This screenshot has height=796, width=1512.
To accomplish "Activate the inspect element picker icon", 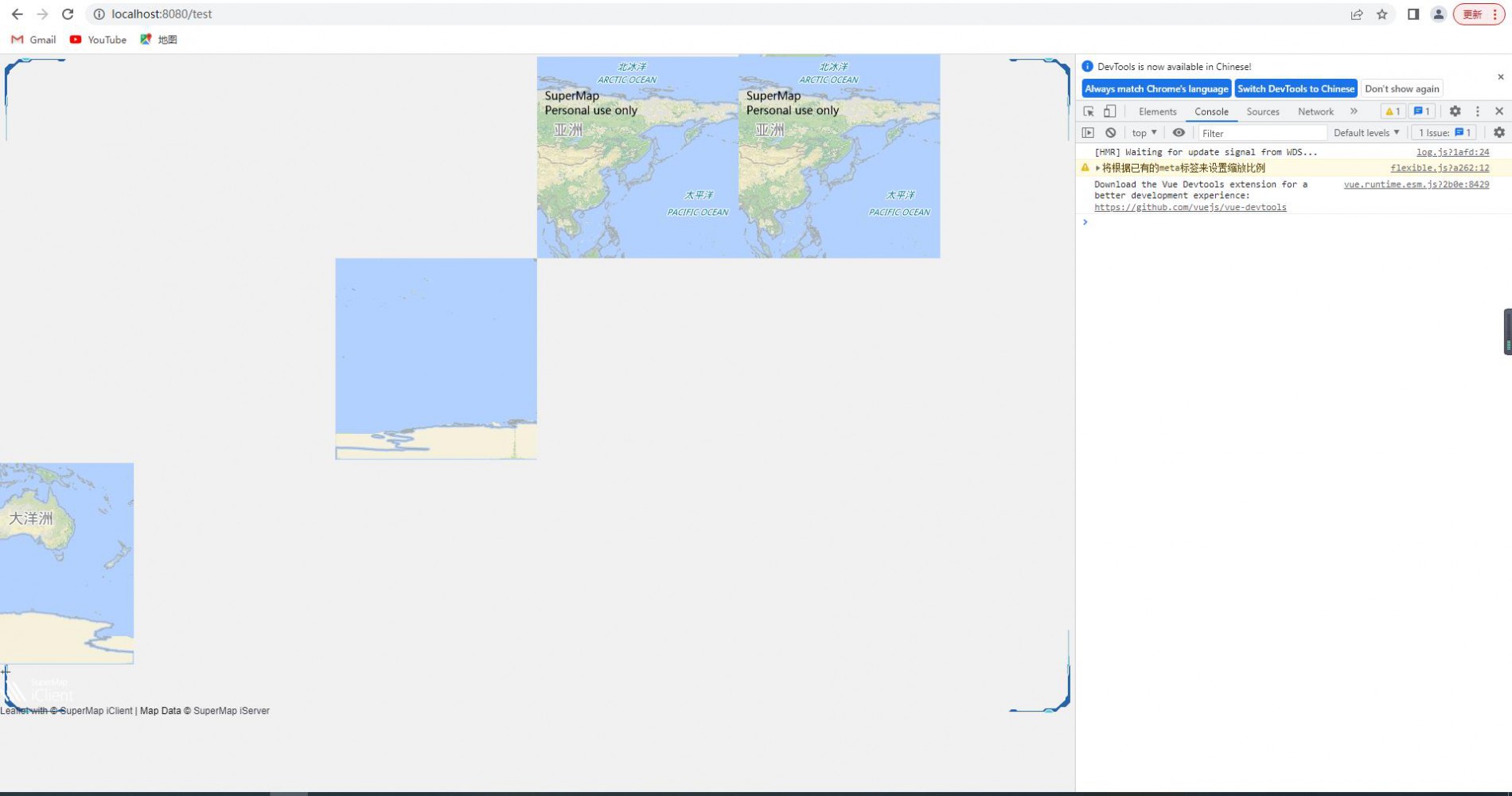I will click(1089, 111).
